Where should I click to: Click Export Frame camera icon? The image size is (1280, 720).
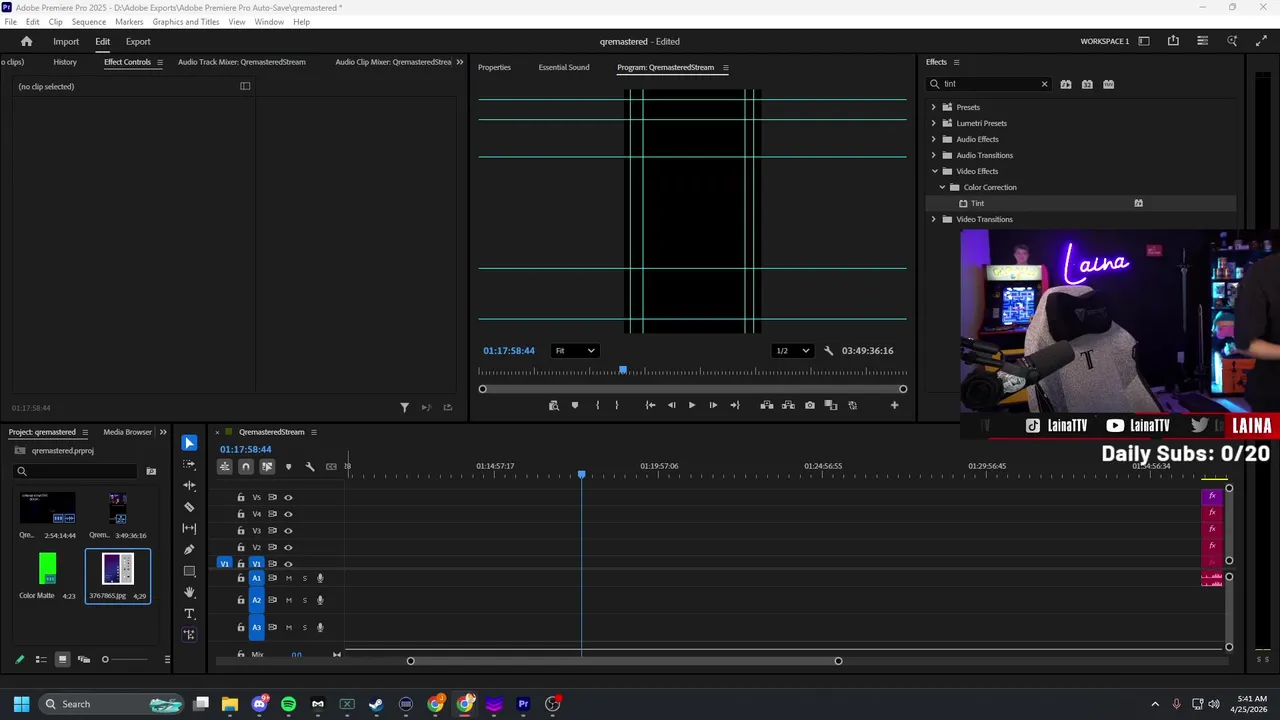coord(809,405)
